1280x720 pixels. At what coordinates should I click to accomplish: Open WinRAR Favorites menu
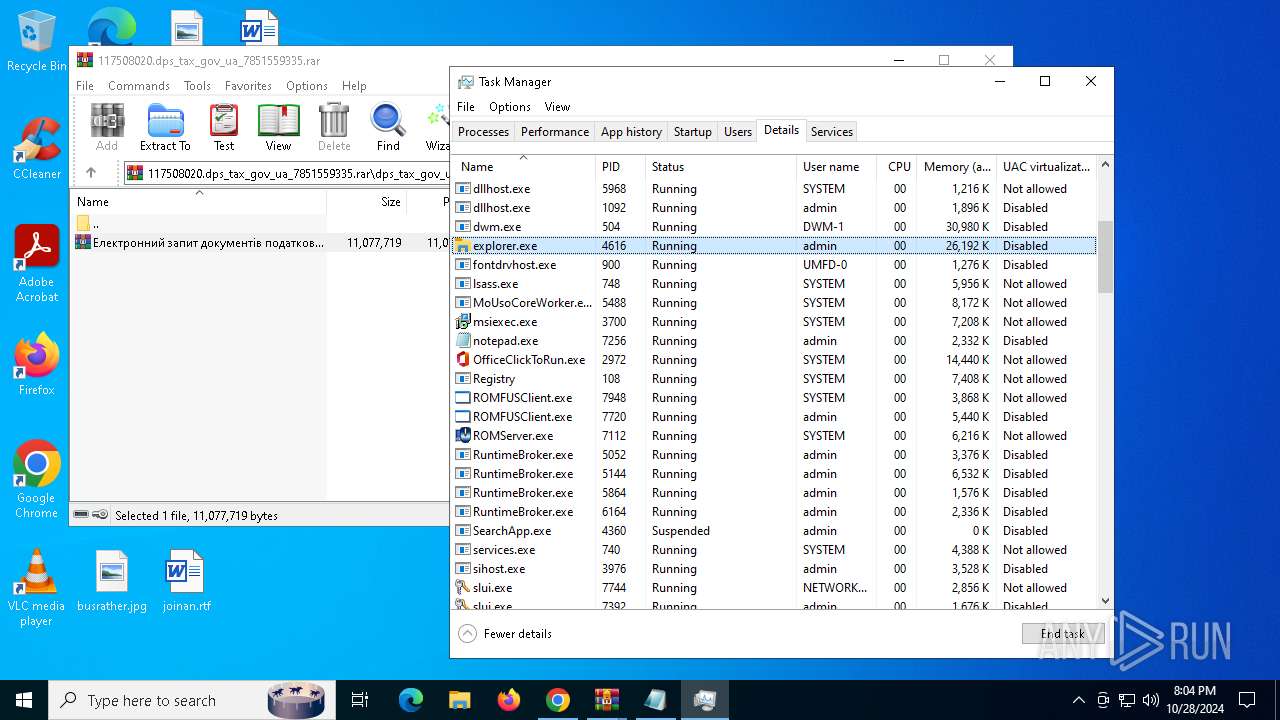tap(248, 86)
